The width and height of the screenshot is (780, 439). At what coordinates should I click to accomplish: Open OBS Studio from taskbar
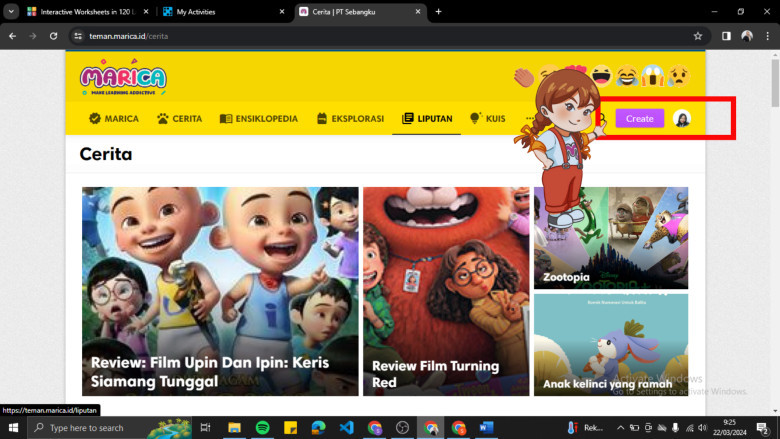coord(402,428)
